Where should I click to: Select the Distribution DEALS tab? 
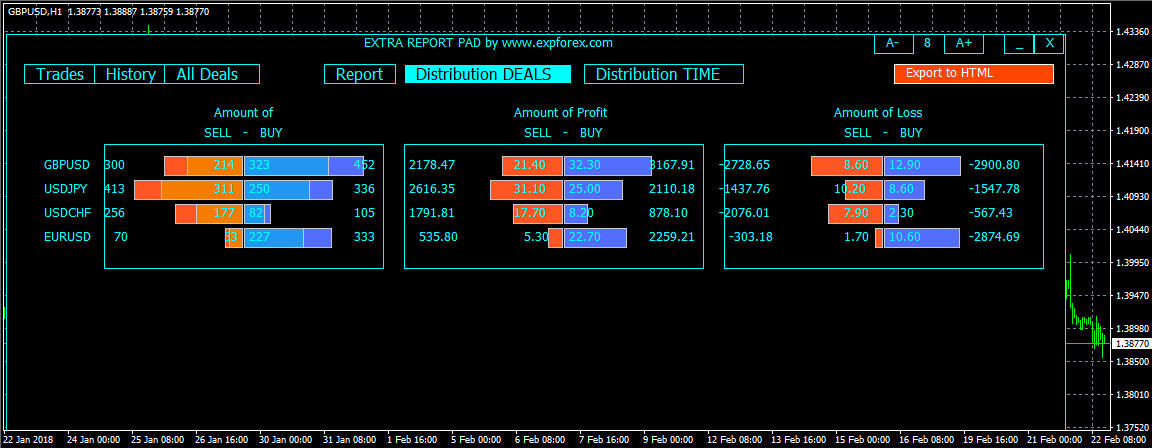(488, 74)
